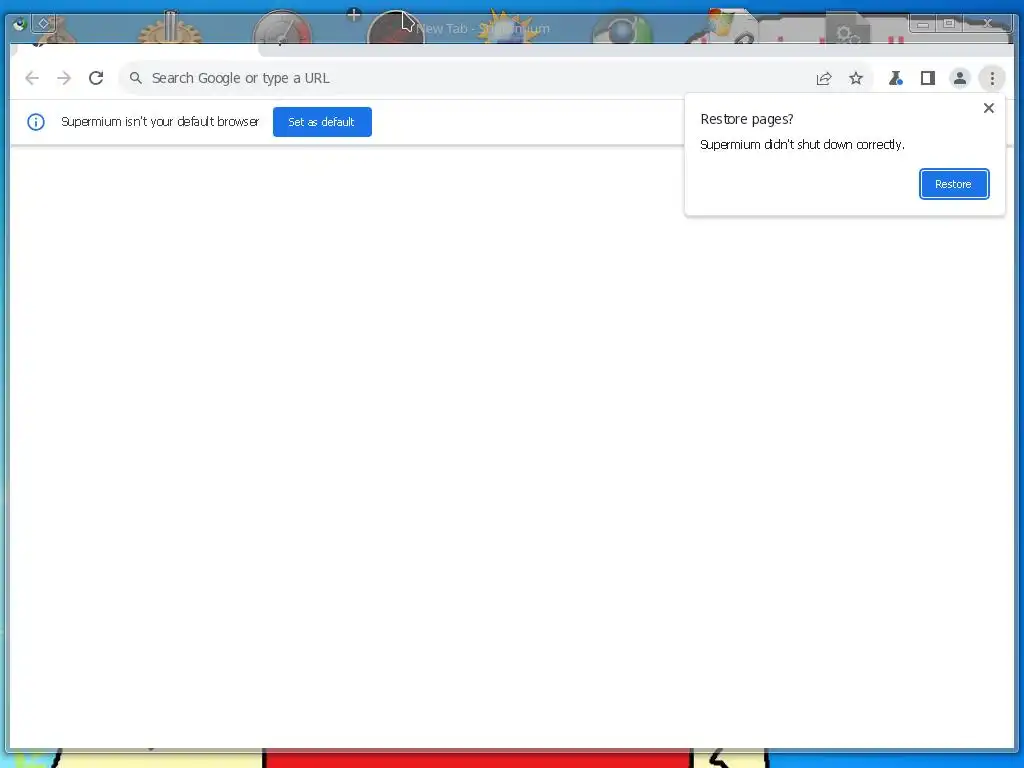1024x768 pixels.
Task: Click the share page icon in address bar
Action: tap(824, 78)
